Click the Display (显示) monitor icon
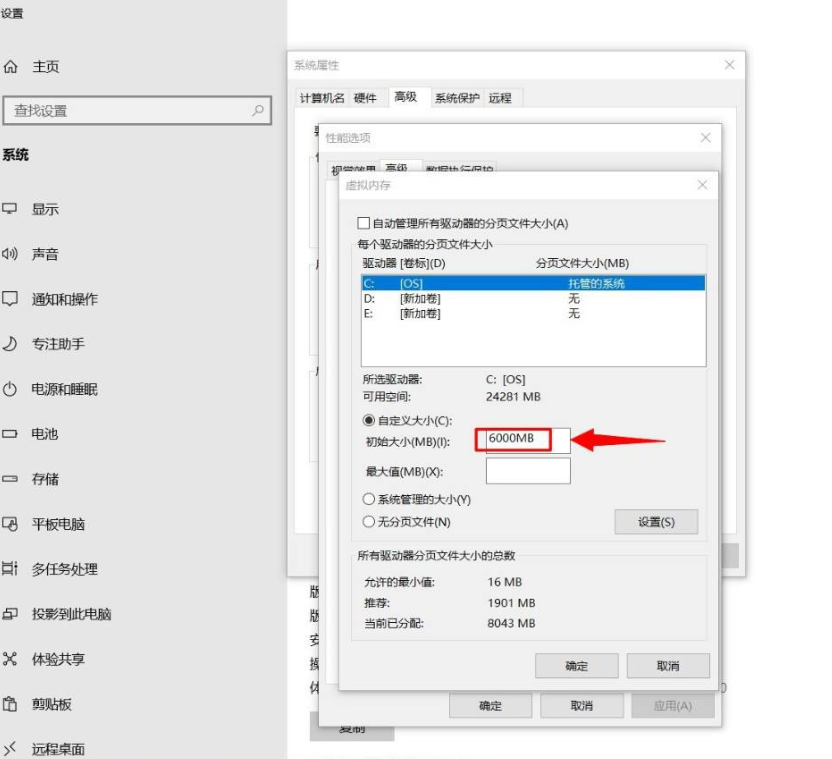Screen dimensions: 832x759 (10, 209)
